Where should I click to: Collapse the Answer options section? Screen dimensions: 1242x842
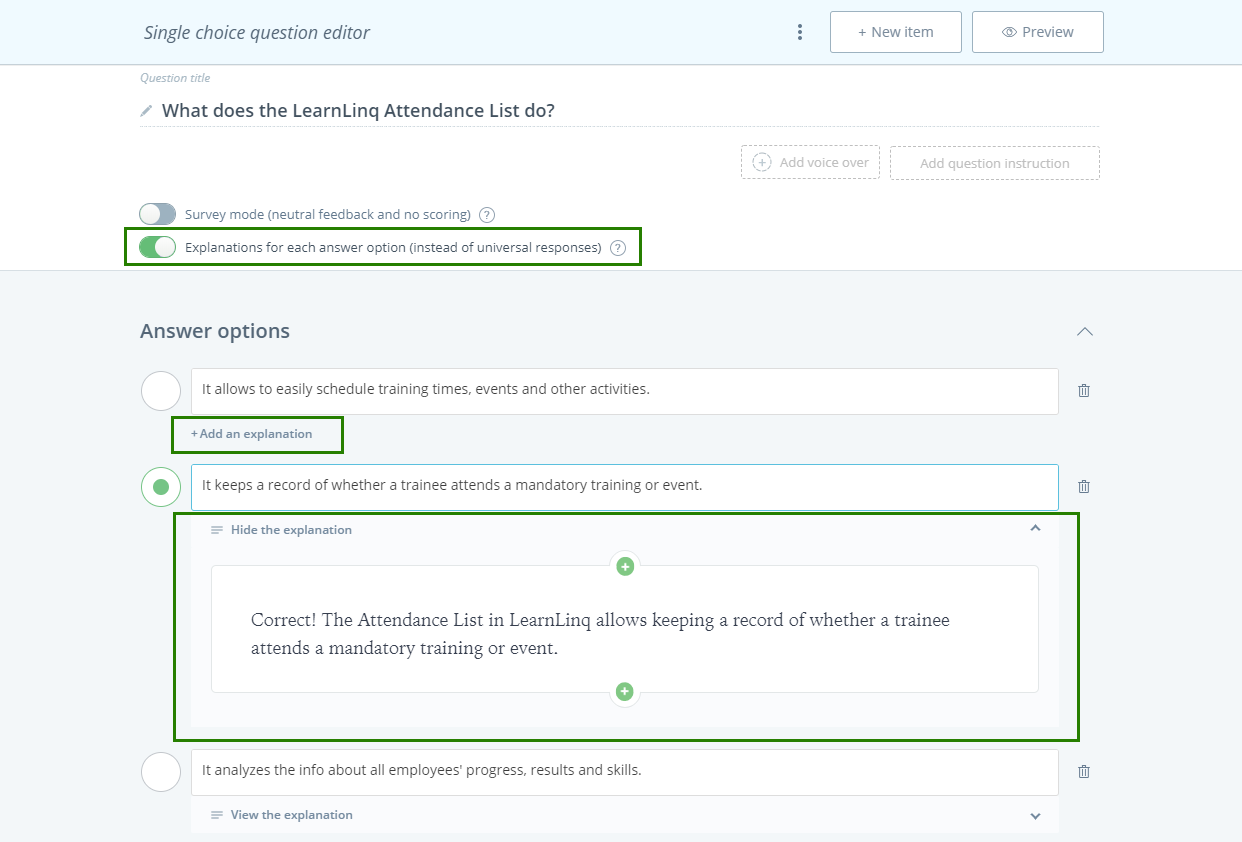(x=1084, y=331)
